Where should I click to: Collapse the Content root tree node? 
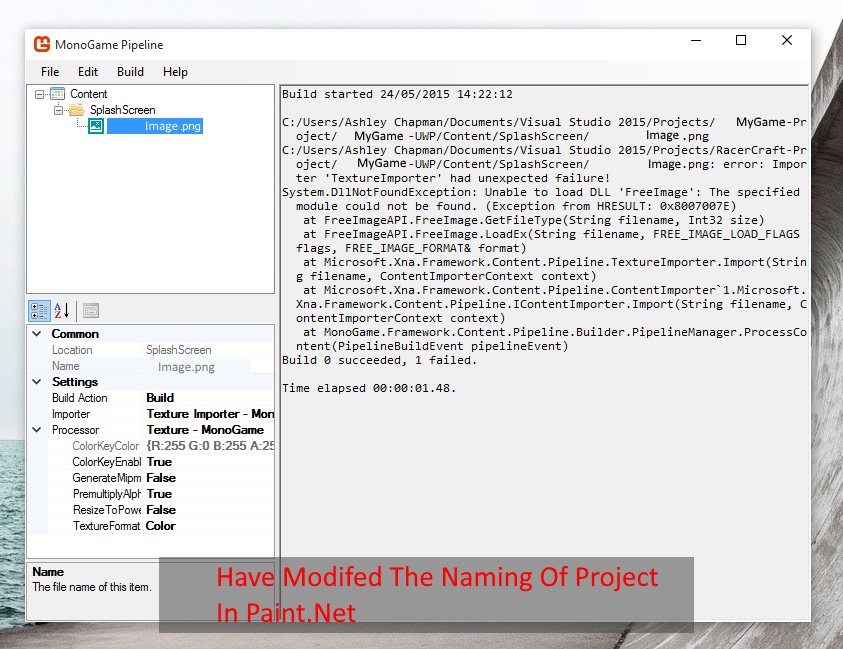[x=39, y=95]
